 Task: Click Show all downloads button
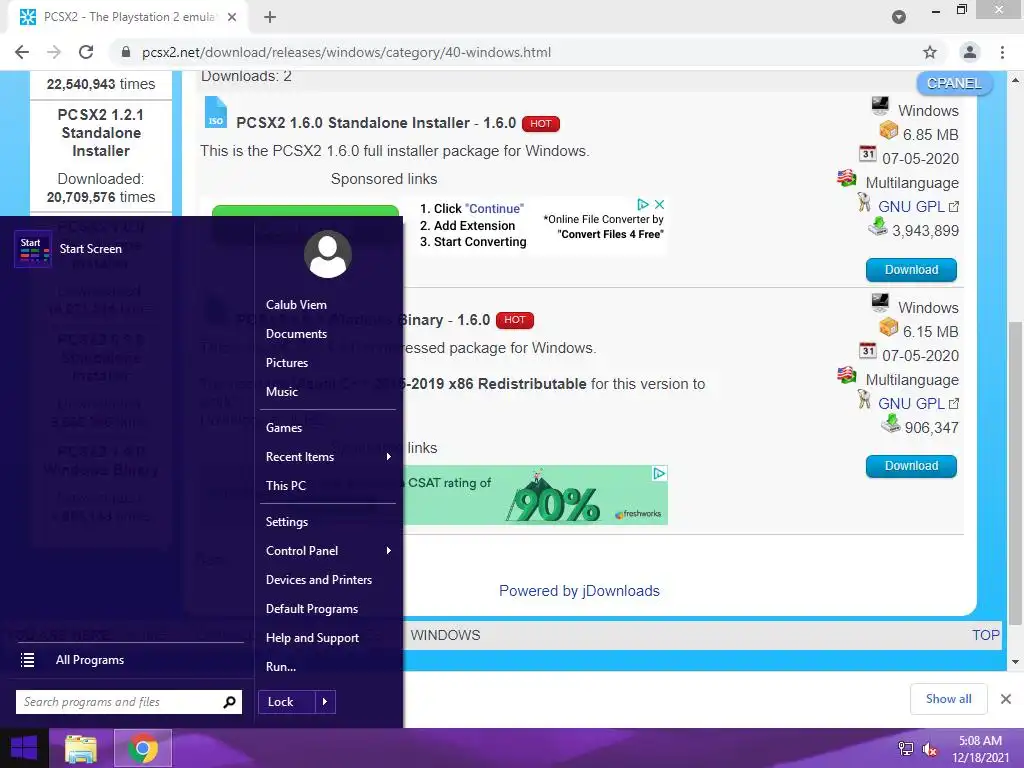coord(948,699)
